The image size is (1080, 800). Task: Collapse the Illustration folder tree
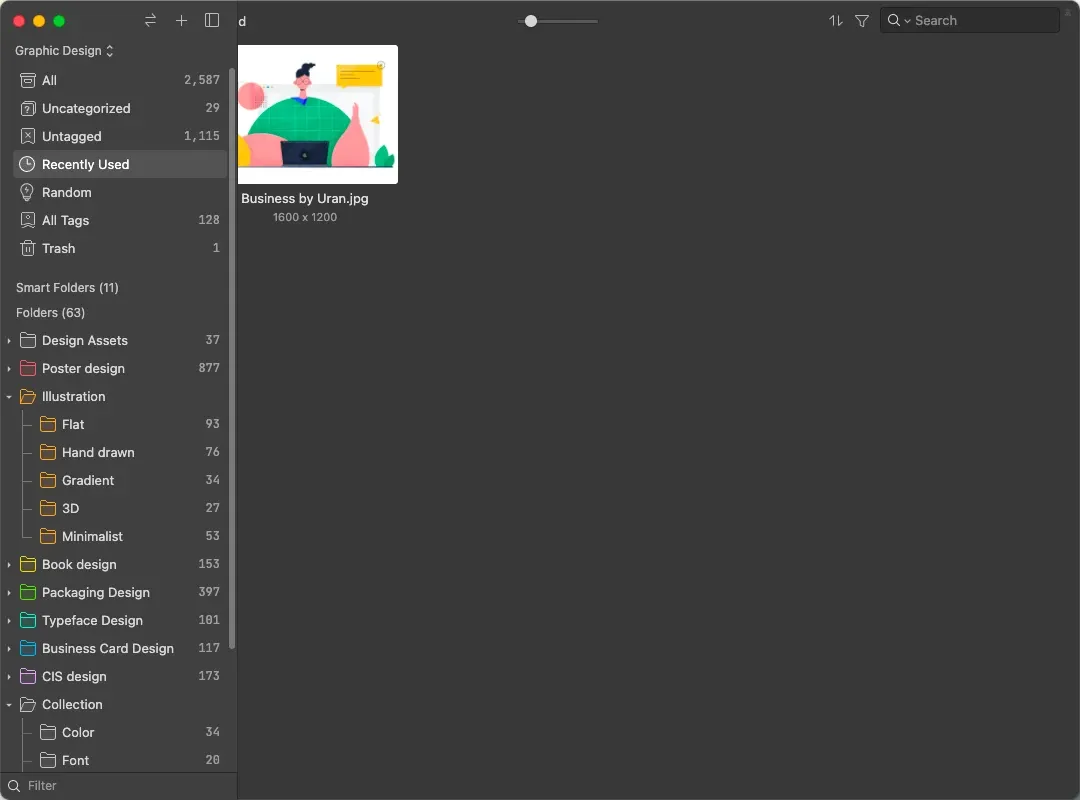(9, 397)
